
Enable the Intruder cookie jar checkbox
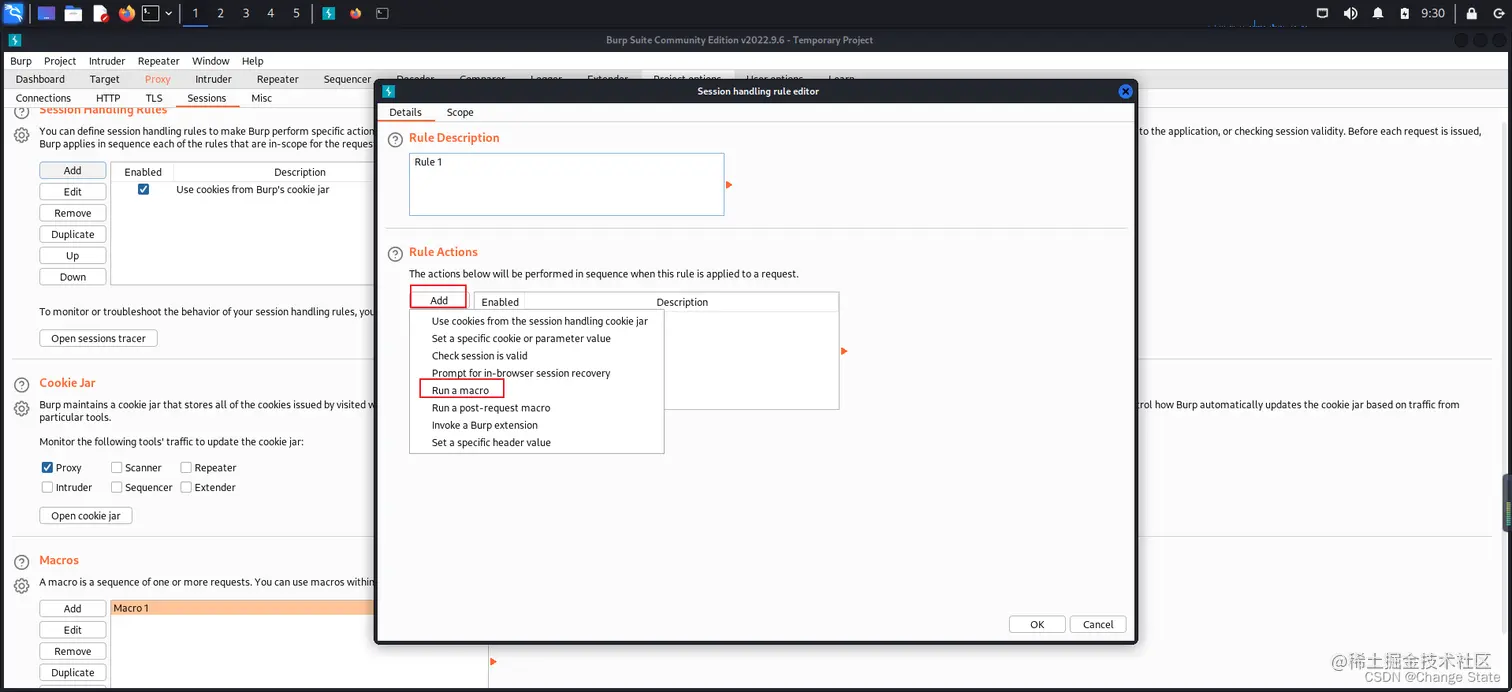coord(47,487)
